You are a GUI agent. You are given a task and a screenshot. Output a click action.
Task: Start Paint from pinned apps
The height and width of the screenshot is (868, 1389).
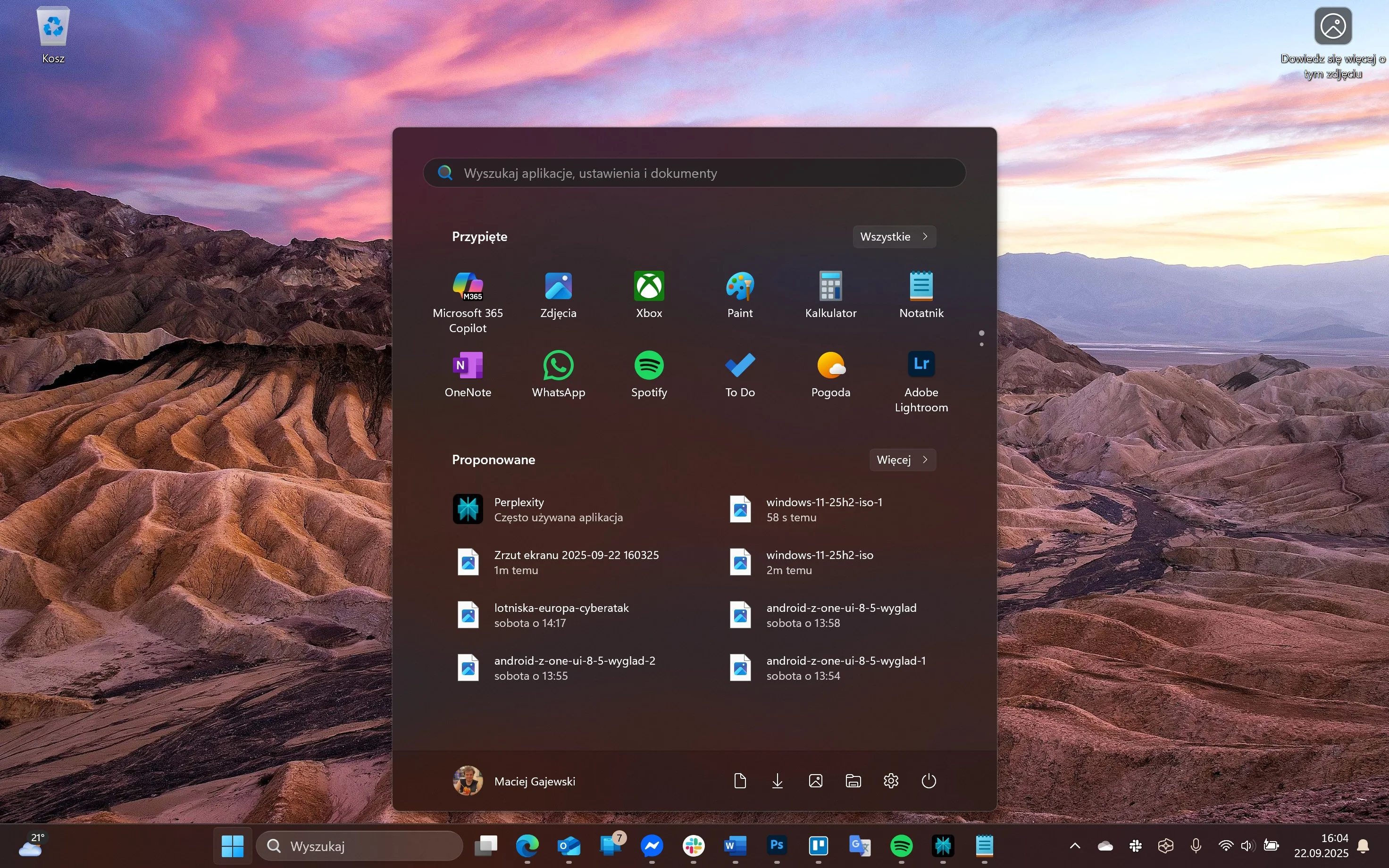pos(740,295)
